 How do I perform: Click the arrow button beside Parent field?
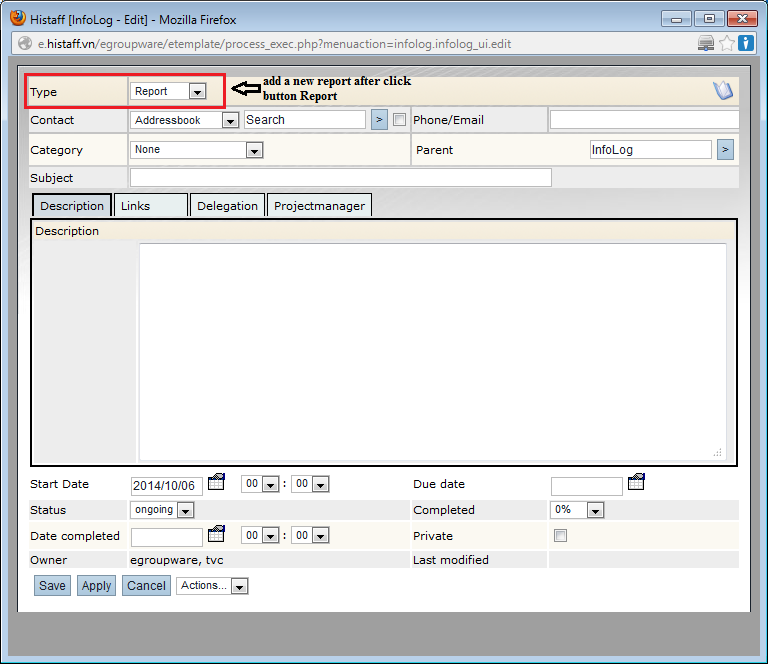725,150
